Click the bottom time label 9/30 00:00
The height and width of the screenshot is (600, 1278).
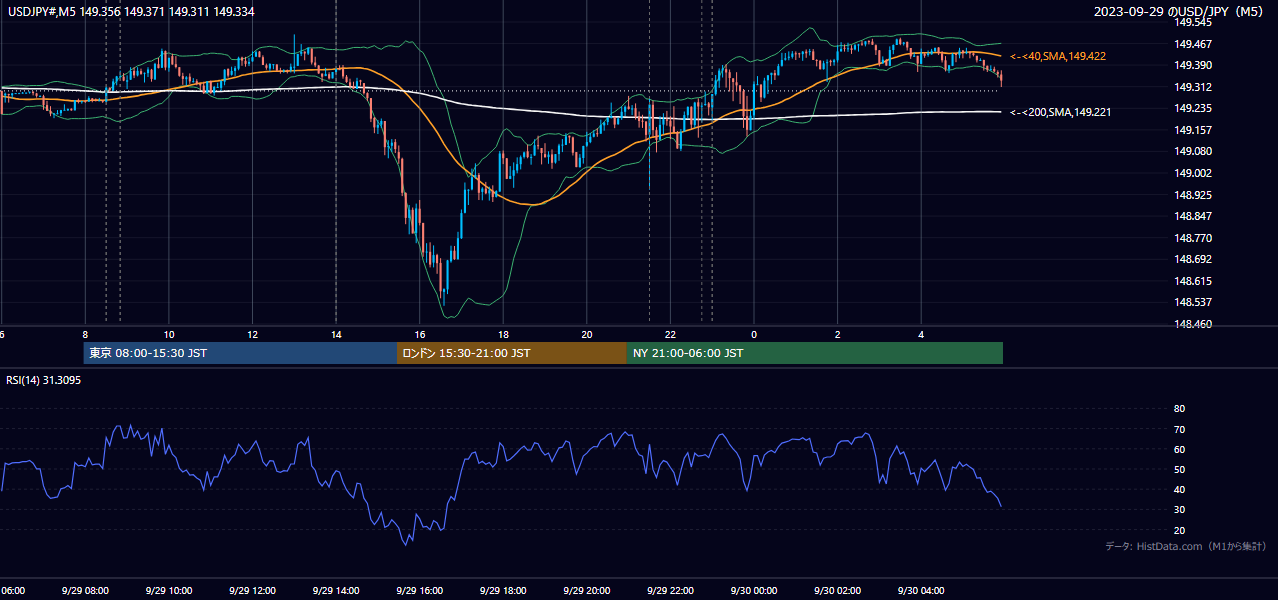[x=754, y=591]
